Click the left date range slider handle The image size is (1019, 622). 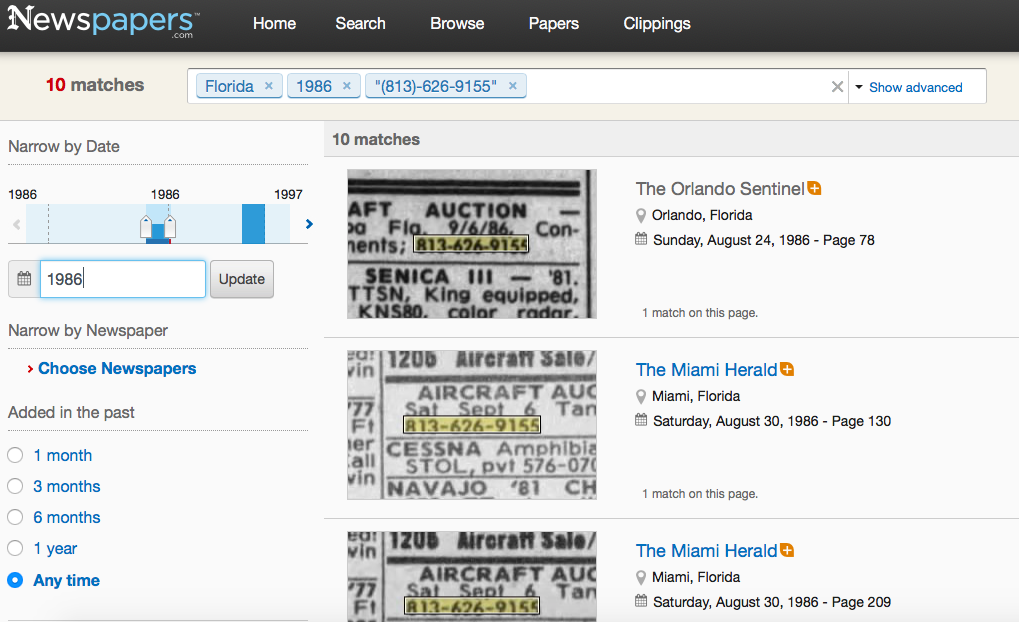click(x=146, y=226)
